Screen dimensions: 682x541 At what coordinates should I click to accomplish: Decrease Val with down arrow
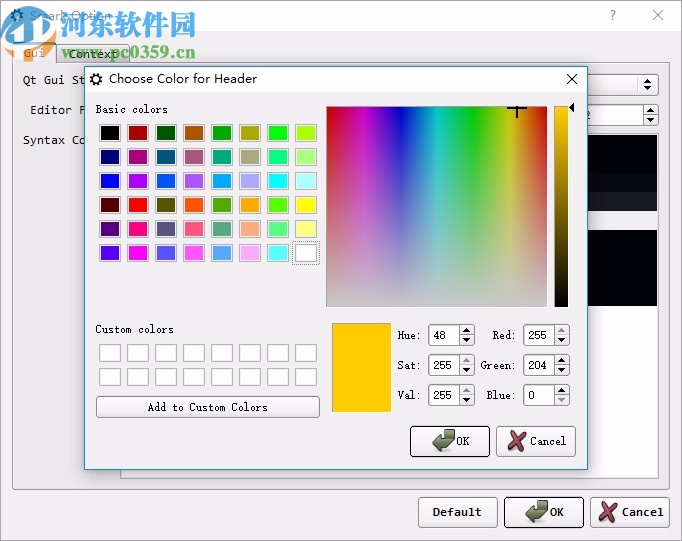coord(467,400)
